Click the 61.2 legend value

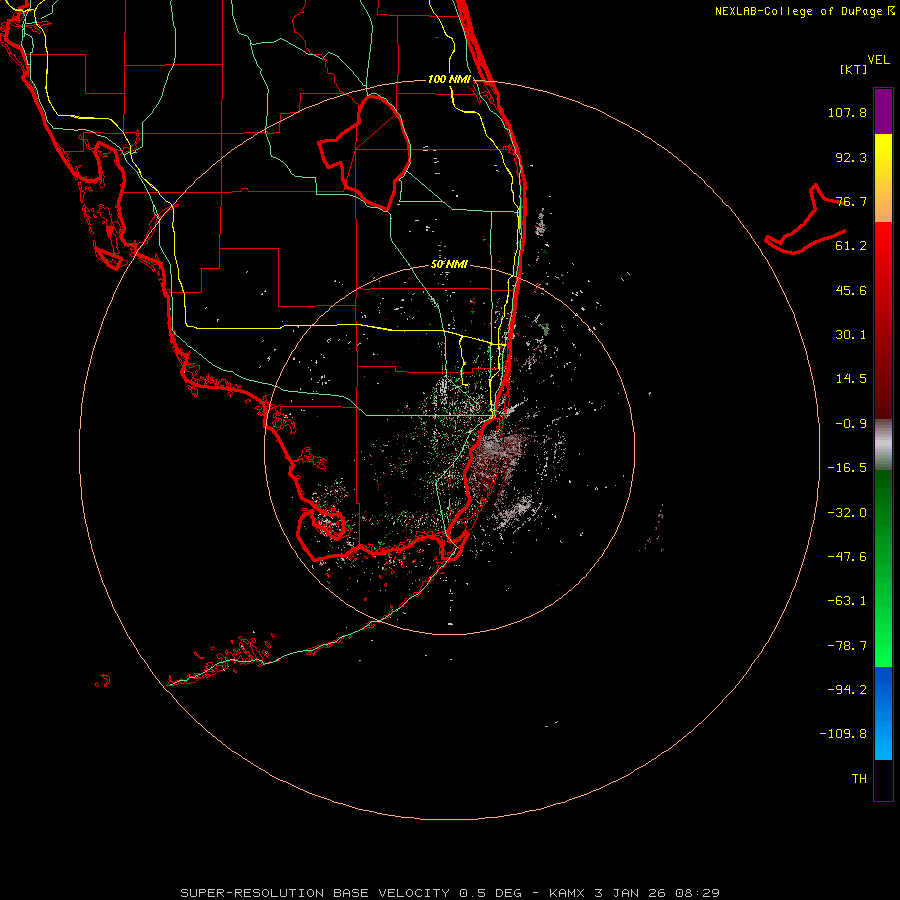tap(851, 246)
